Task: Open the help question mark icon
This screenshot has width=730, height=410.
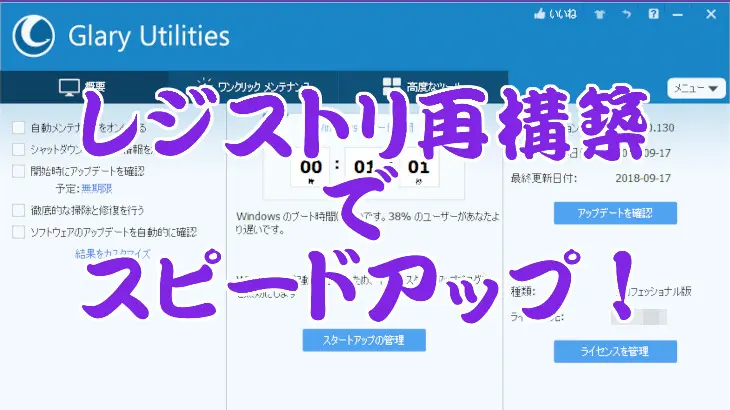Action: [653, 14]
